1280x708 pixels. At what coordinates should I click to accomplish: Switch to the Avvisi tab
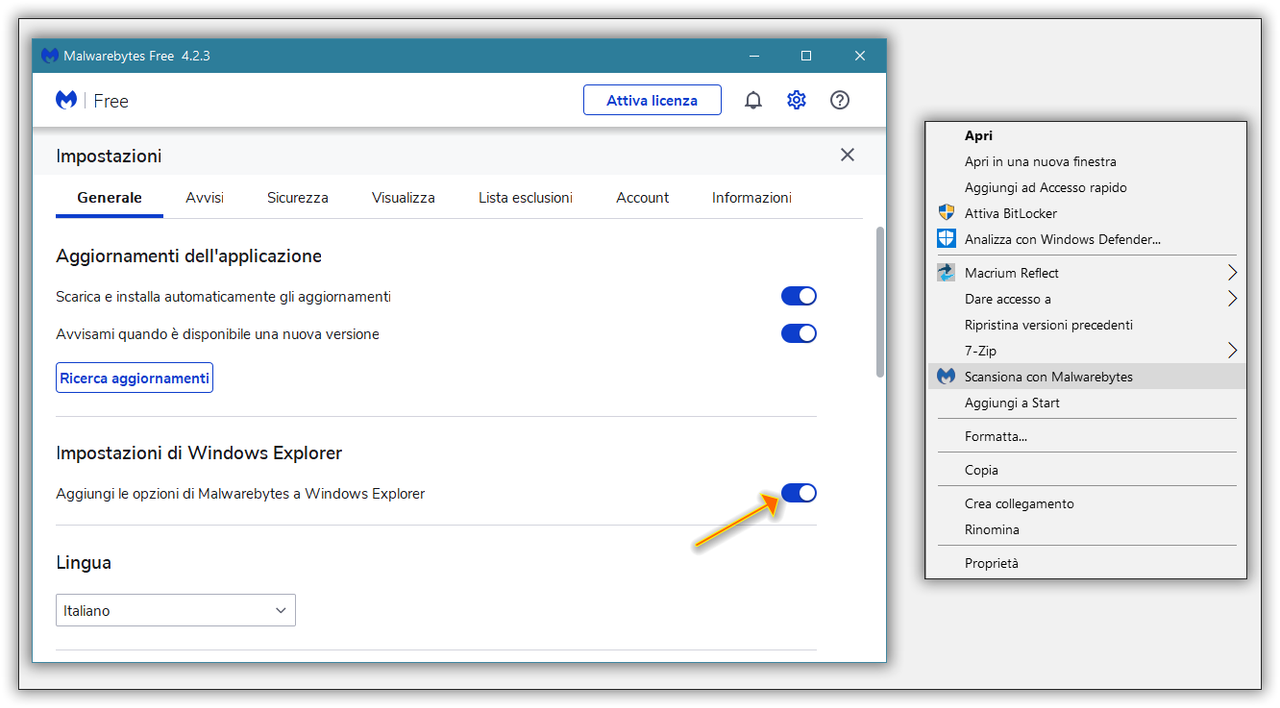pos(205,198)
